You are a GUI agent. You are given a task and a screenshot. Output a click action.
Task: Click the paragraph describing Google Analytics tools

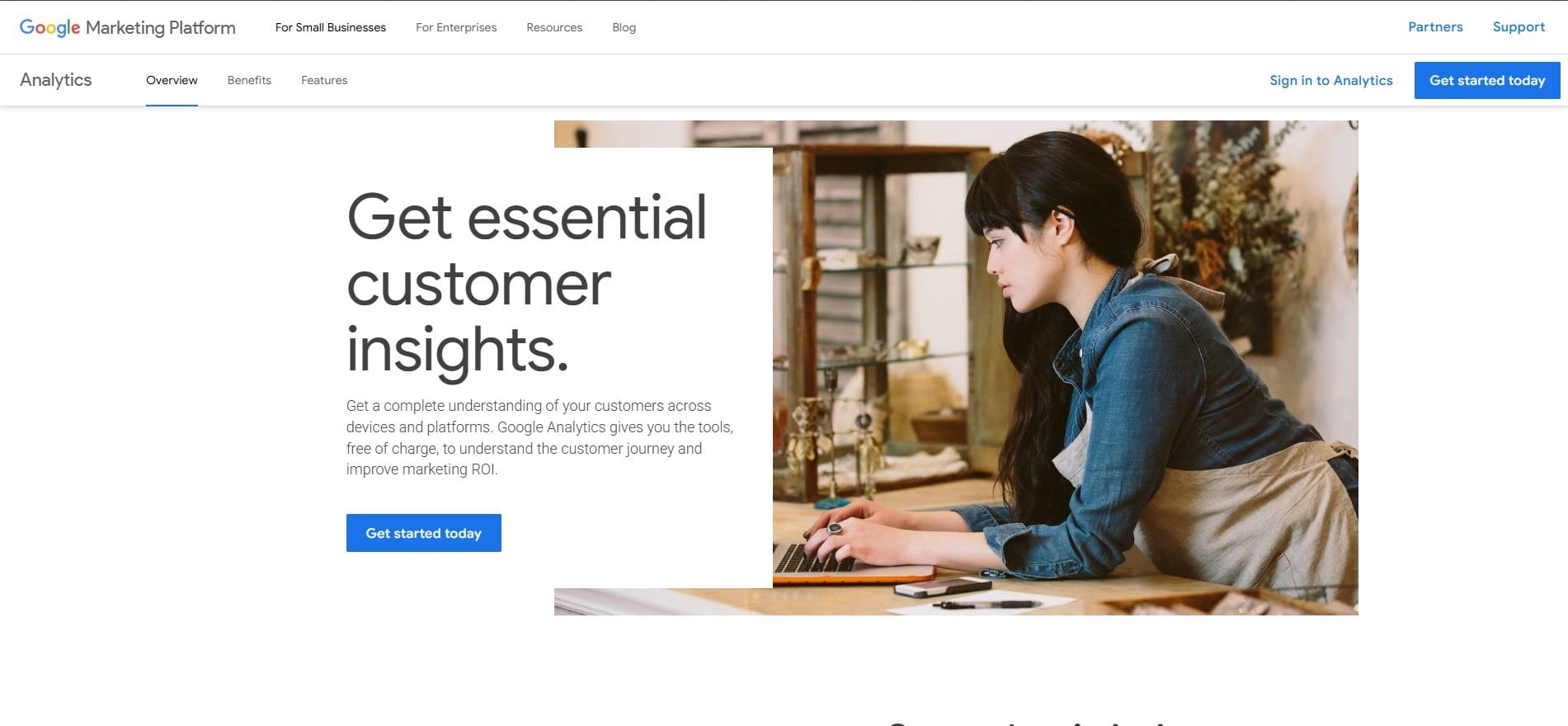point(539,437)
